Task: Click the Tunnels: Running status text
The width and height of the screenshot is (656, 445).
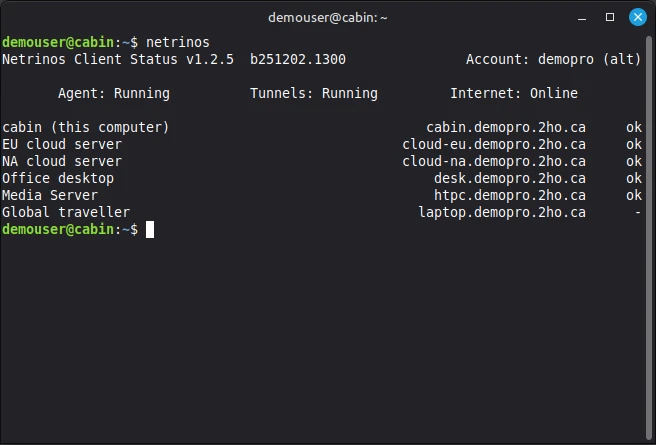Action: pos(314,93)
